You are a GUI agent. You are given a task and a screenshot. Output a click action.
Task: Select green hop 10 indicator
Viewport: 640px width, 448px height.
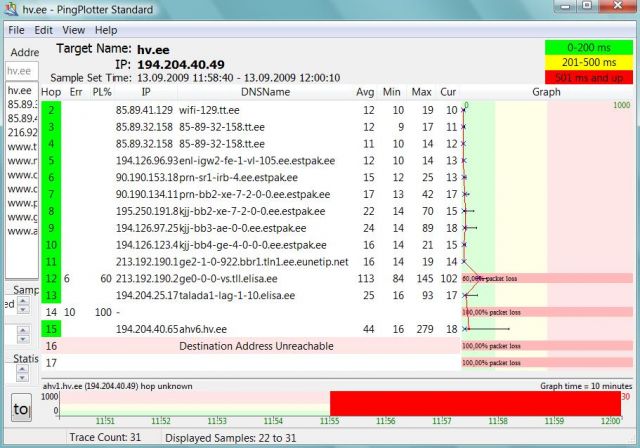pyautogui.click(x=51, y=245)
